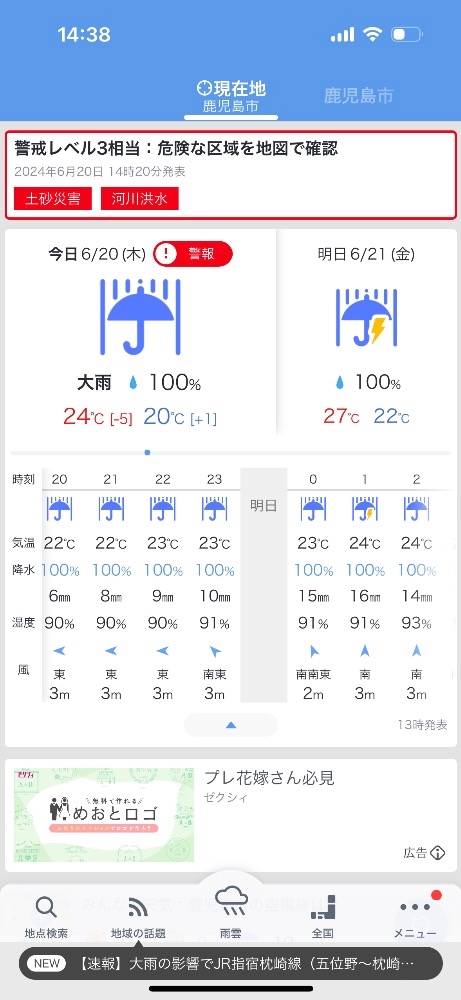The height and width of the screenshot is (1000, 461).
Task: Collapse hourly forecast with up arrow
Action: (x=231, y=725)
